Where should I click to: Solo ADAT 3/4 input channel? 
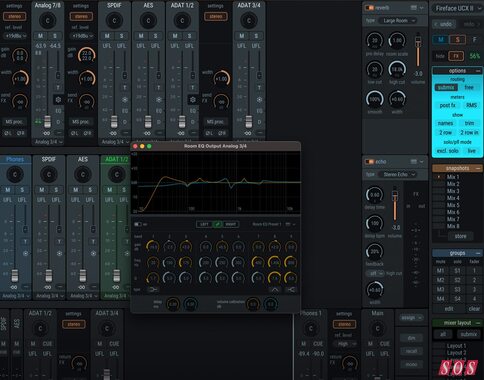click(256, 36)
